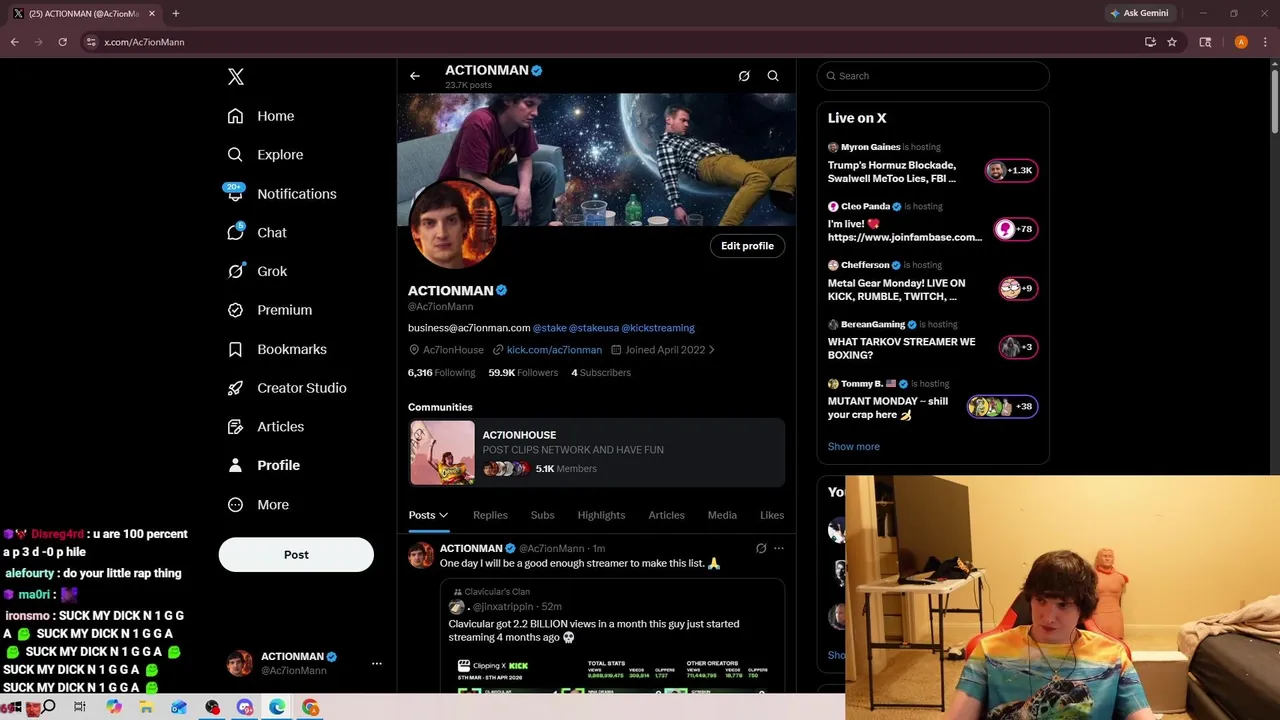The height and width of the screenshot is (720, 1280).
Task: Open the Profile person icon
Action: 235,465
